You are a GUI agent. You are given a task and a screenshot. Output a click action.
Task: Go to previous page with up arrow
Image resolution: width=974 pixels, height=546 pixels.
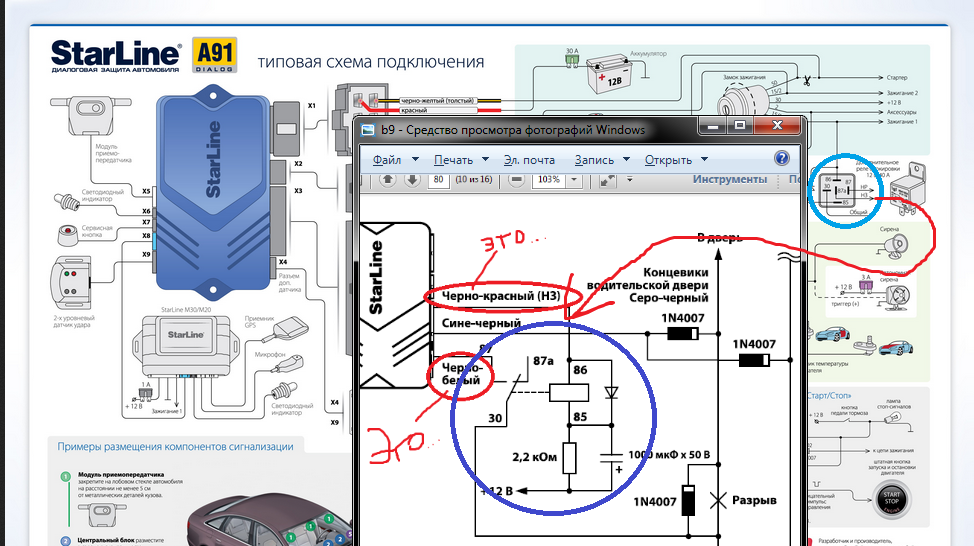coord(388,180)
